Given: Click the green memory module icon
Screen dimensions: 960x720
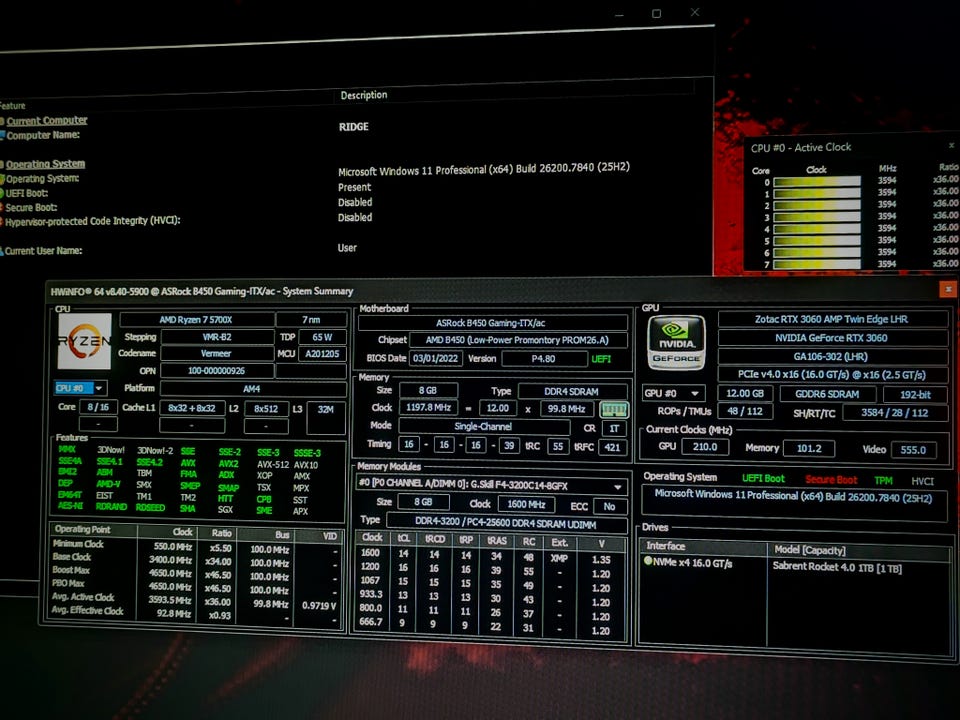Looking at the screenshot, I should tap(613, 409).
